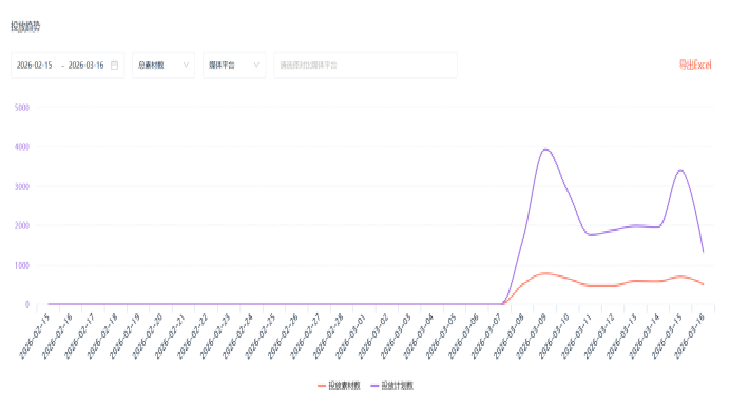Select the start date 2026-02-15 field
This screenshot has height=408, width=730.
pos(36,65)
